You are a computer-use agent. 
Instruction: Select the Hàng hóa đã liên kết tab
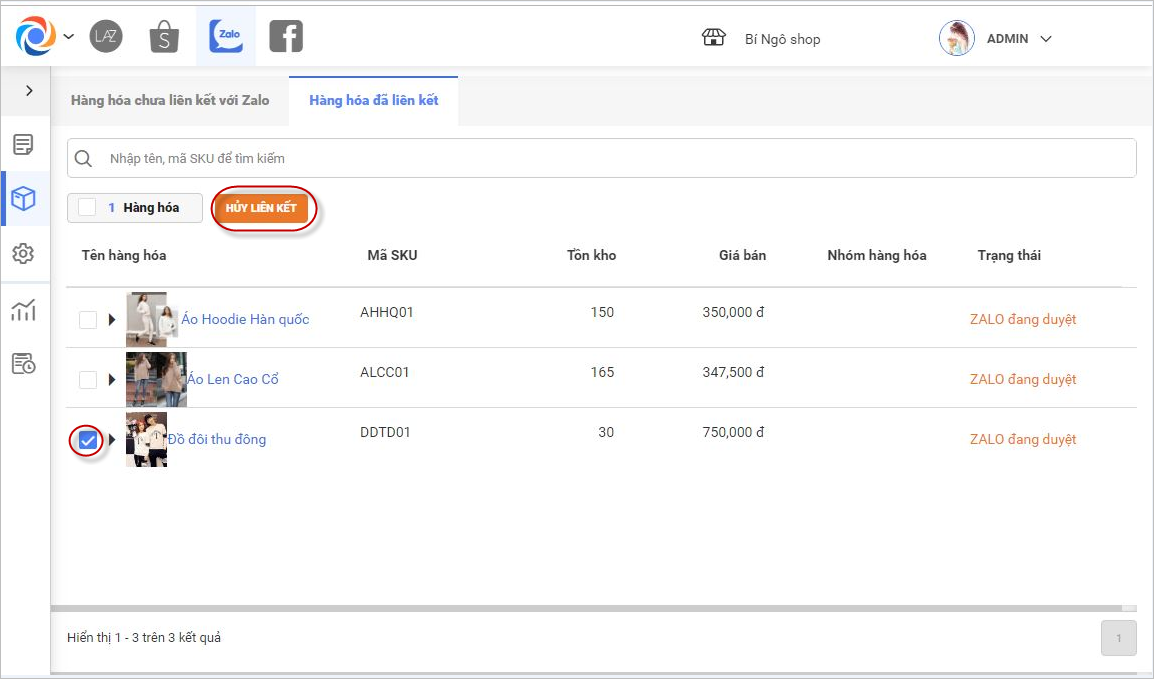tap(373, 101)
